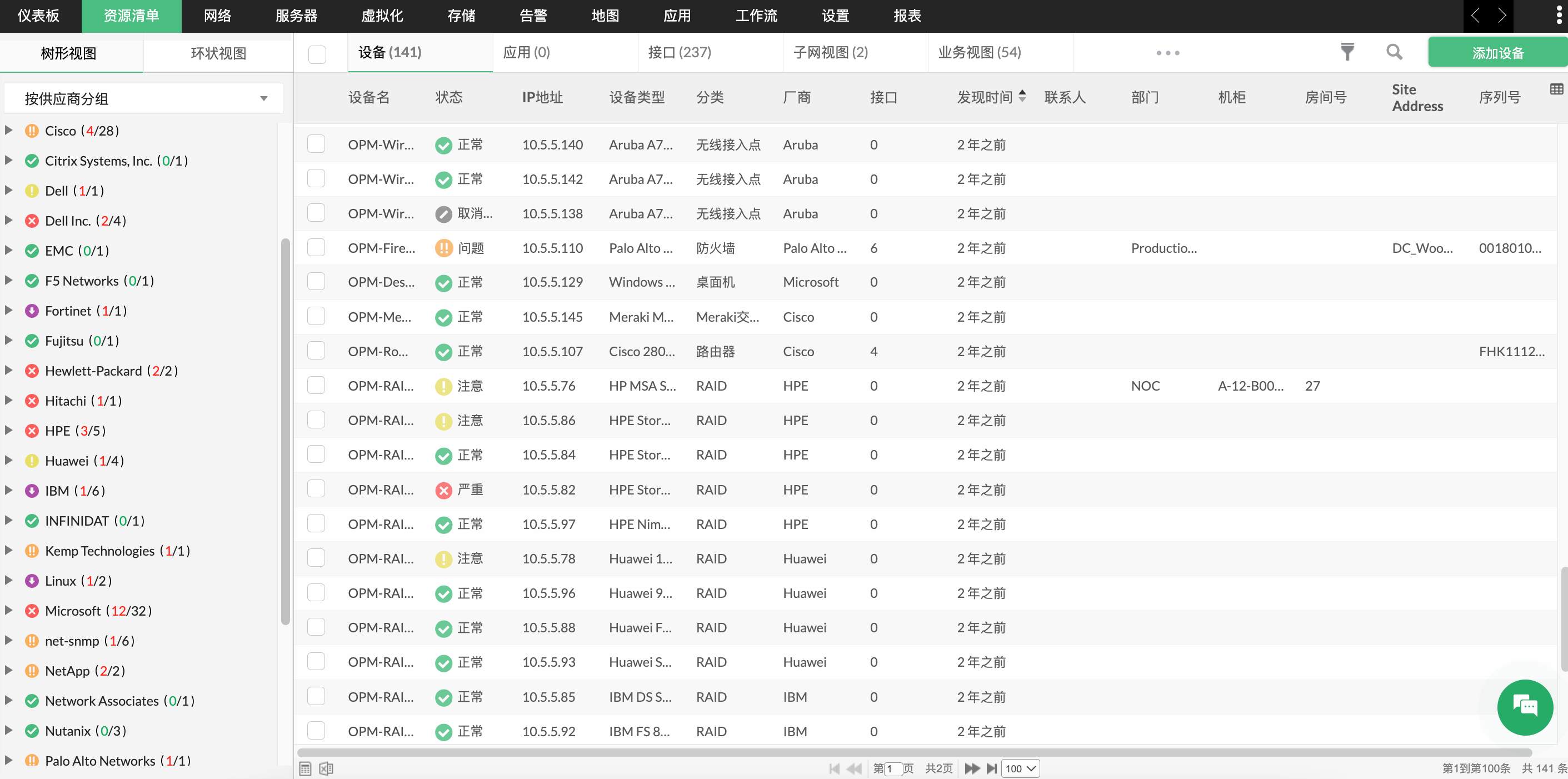Open the 告警 top menu
1568x779 pixels.
click(x=533, y=16)
